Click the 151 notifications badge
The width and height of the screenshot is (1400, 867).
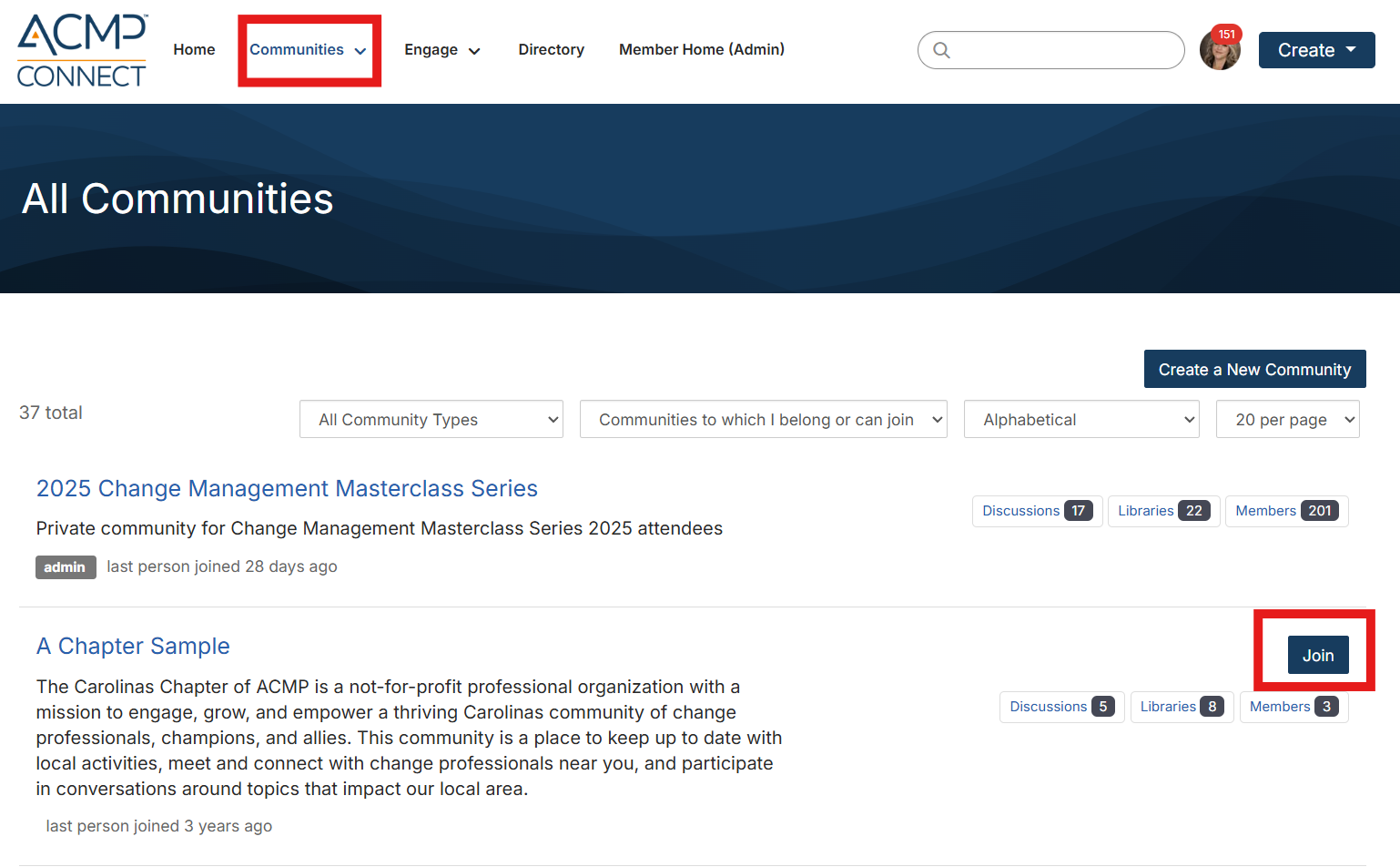point(1227,35)
